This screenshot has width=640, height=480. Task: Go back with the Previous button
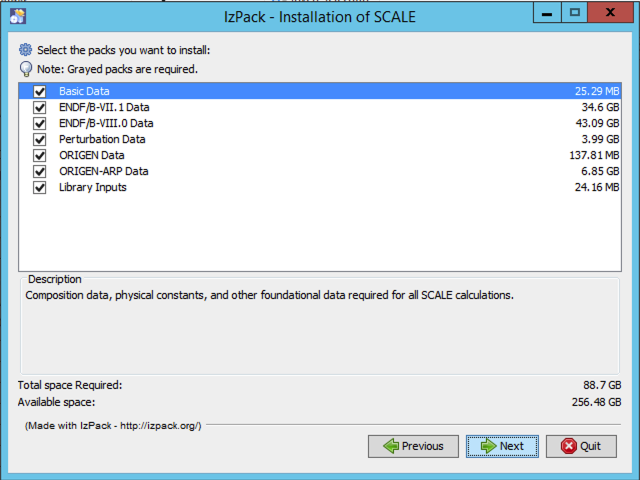point(413,446)
